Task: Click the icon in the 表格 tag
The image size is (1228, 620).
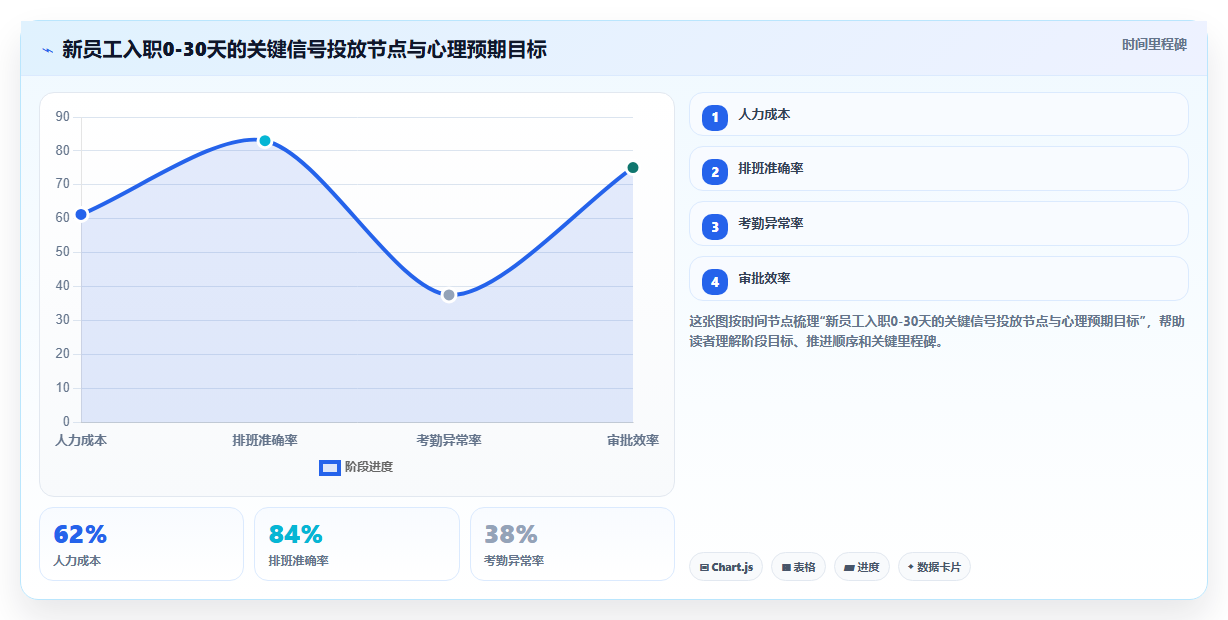Action: (x=786, y=567)
